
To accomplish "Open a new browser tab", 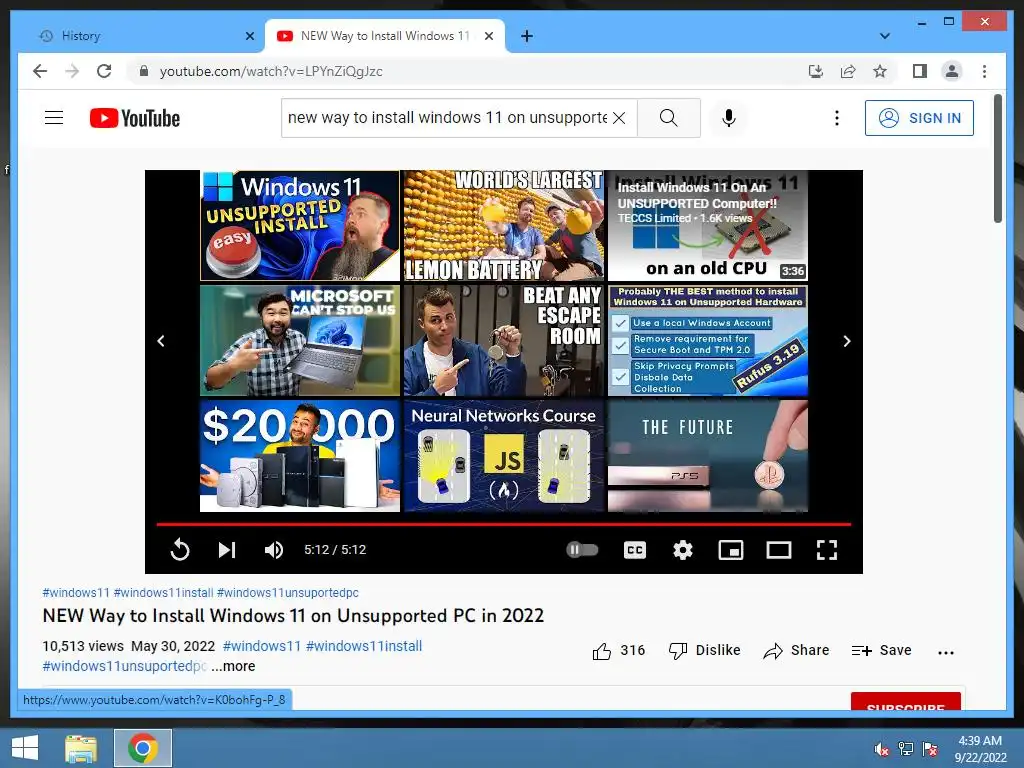I will (x=526, y=36).
